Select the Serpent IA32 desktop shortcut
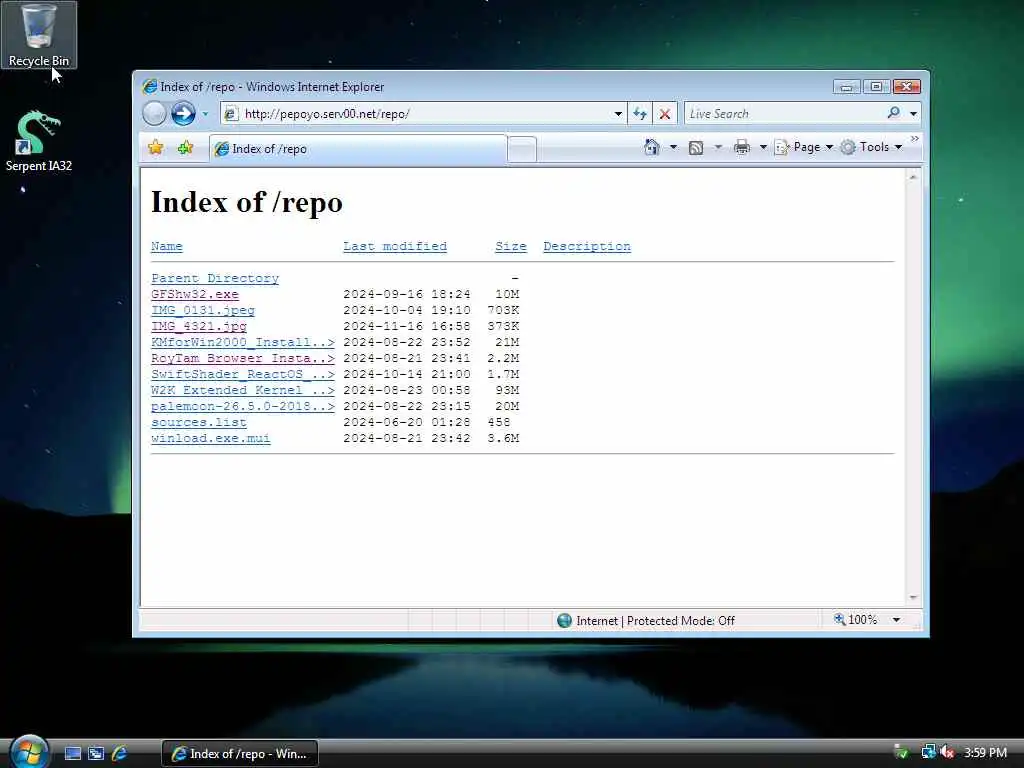 click(x=39, y=141)
